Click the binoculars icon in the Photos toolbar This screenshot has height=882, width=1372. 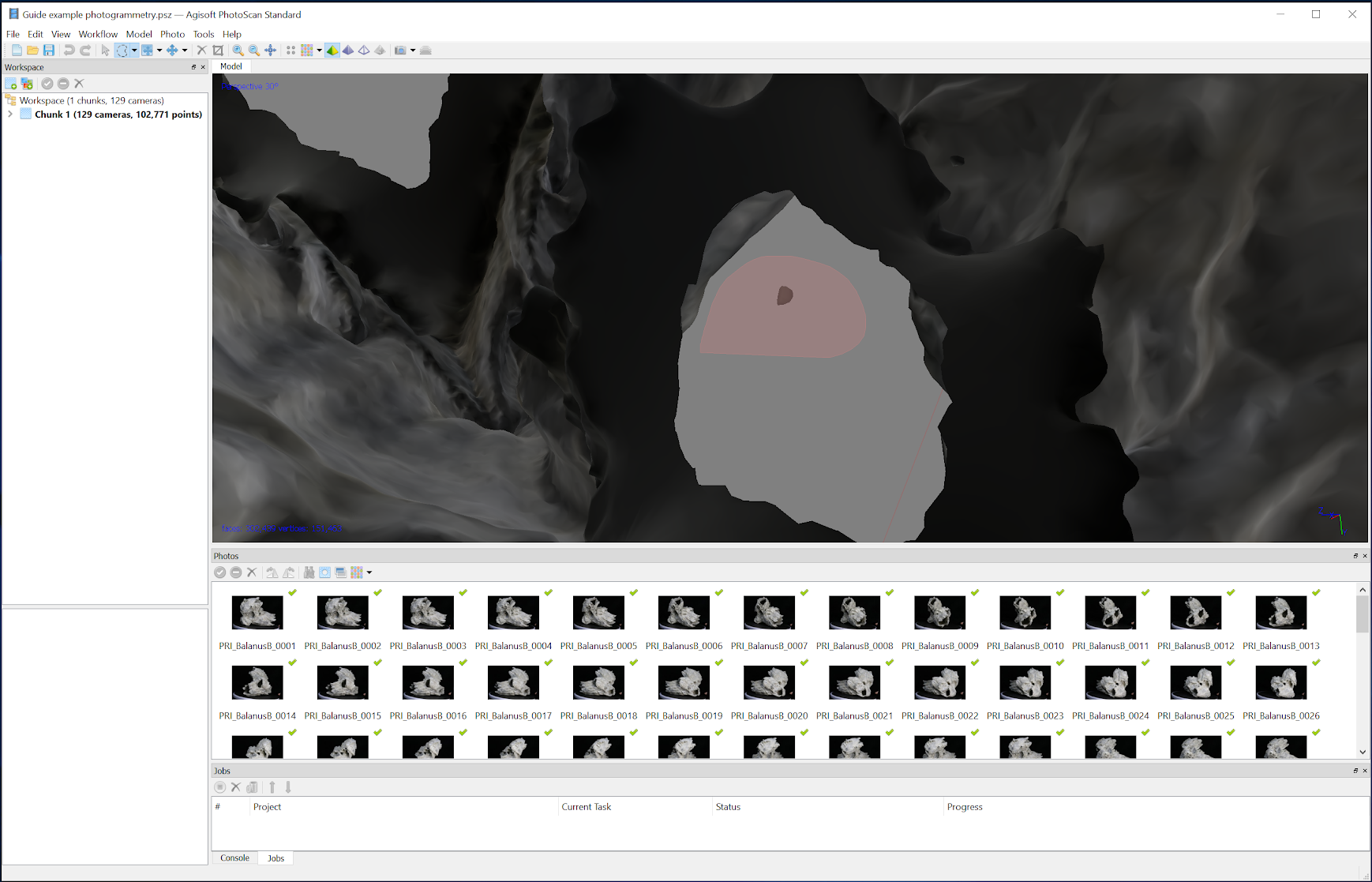point(309,572)
